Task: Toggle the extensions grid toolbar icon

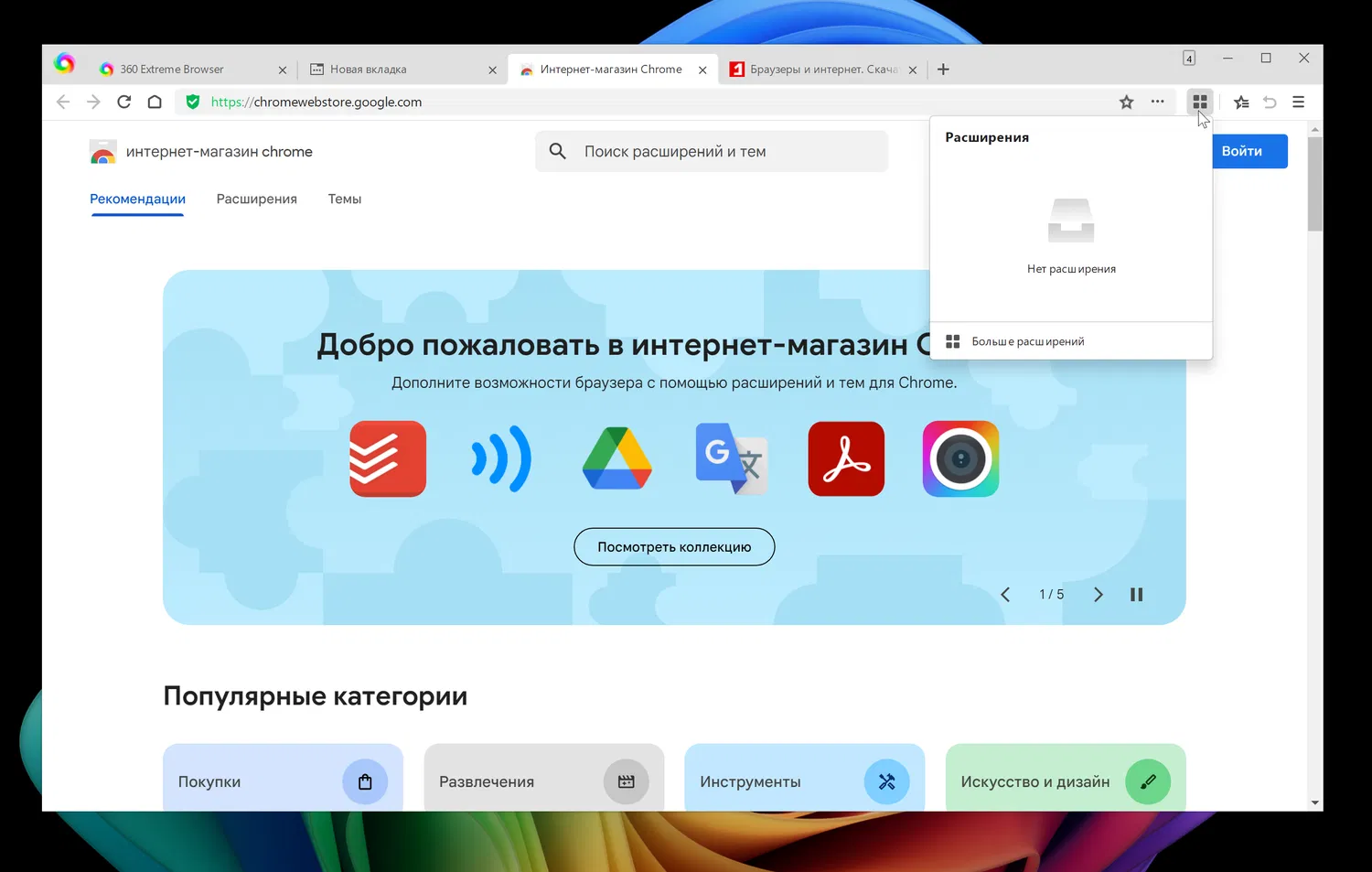Action: (1200, 102)
